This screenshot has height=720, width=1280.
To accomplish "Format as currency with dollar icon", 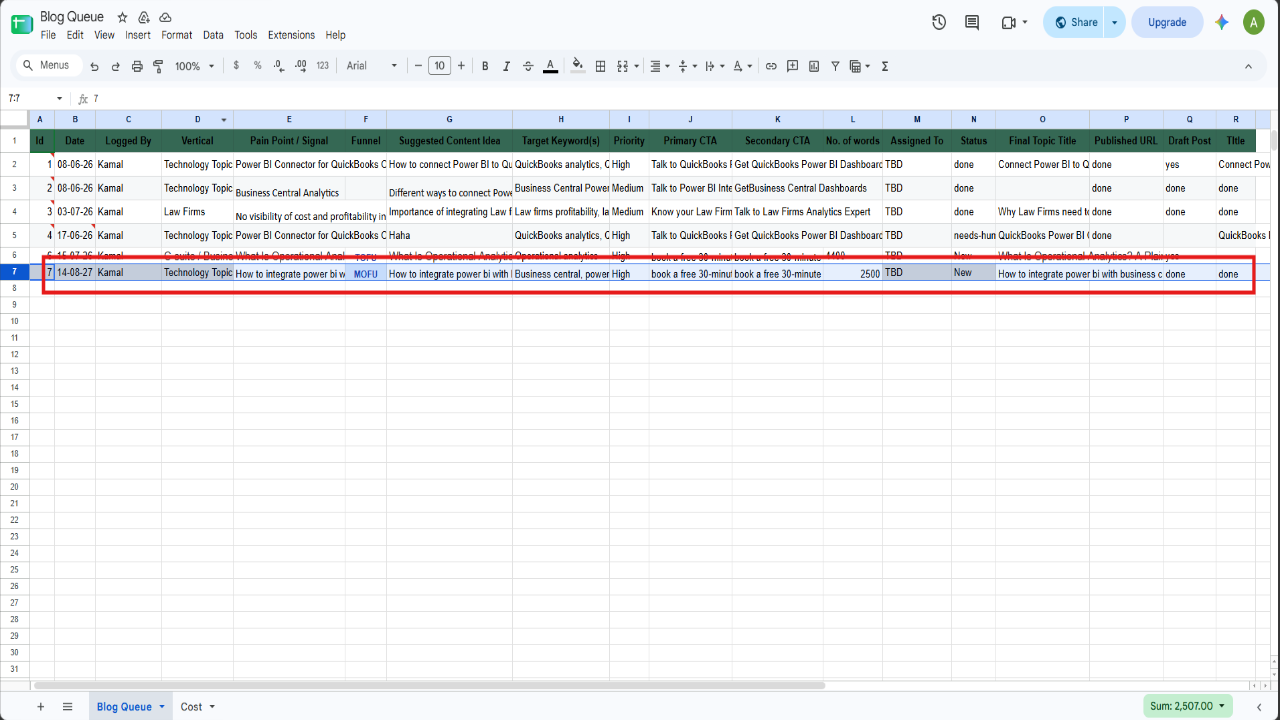I will coord(236,66).
